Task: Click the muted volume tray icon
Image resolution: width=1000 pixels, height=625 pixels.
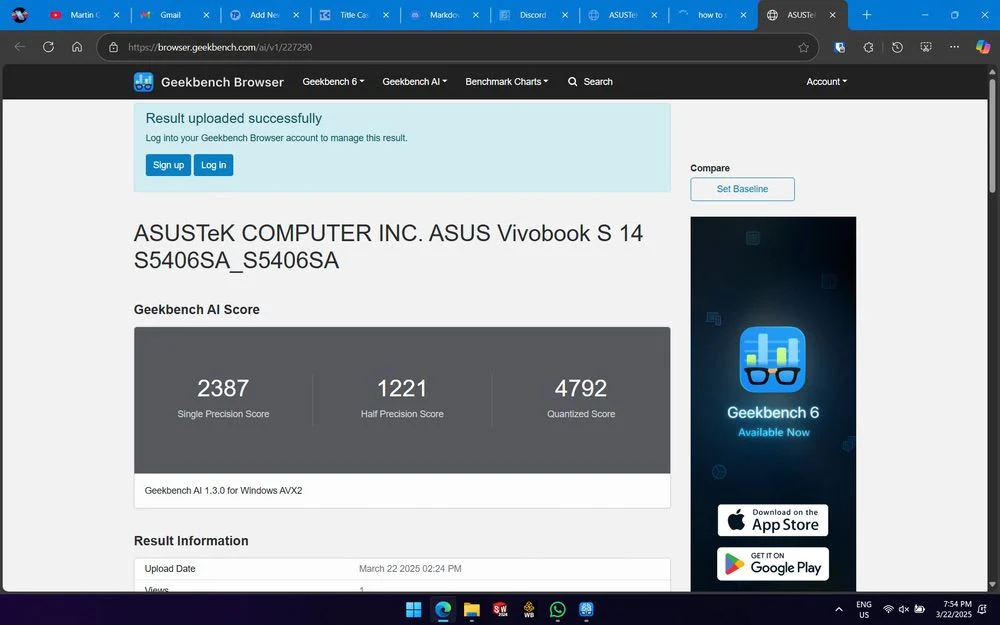Action: click(904, 610)
